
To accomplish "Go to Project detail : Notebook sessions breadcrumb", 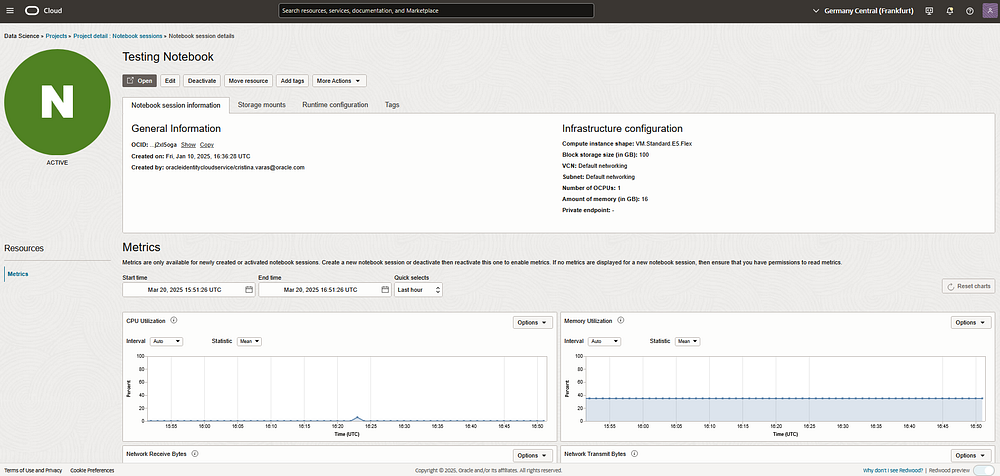I will [x=118, y=36].
